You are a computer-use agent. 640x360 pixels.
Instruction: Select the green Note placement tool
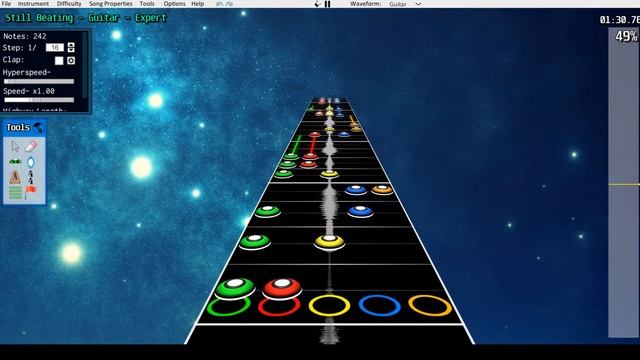pyautogui.click(x=15, y=162)
